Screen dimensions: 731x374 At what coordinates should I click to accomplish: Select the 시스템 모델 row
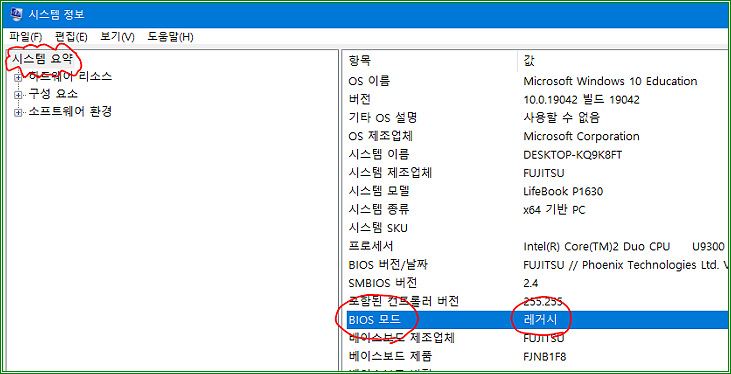click(538, 191)
